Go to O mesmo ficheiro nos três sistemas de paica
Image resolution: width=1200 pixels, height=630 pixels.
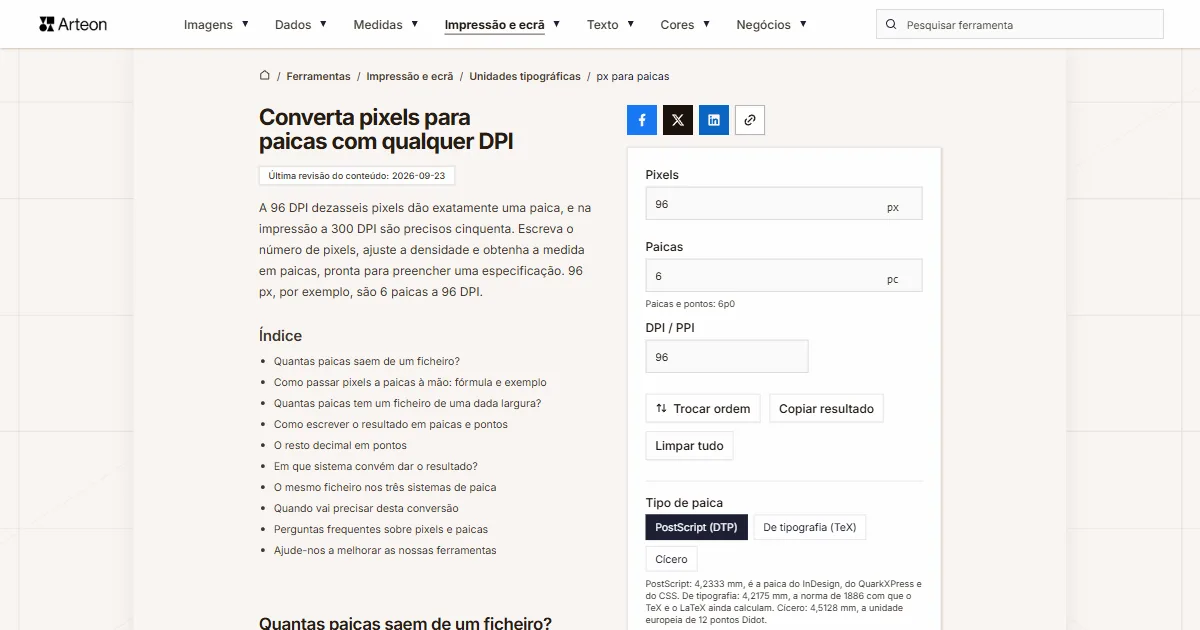tap(385, 487)
